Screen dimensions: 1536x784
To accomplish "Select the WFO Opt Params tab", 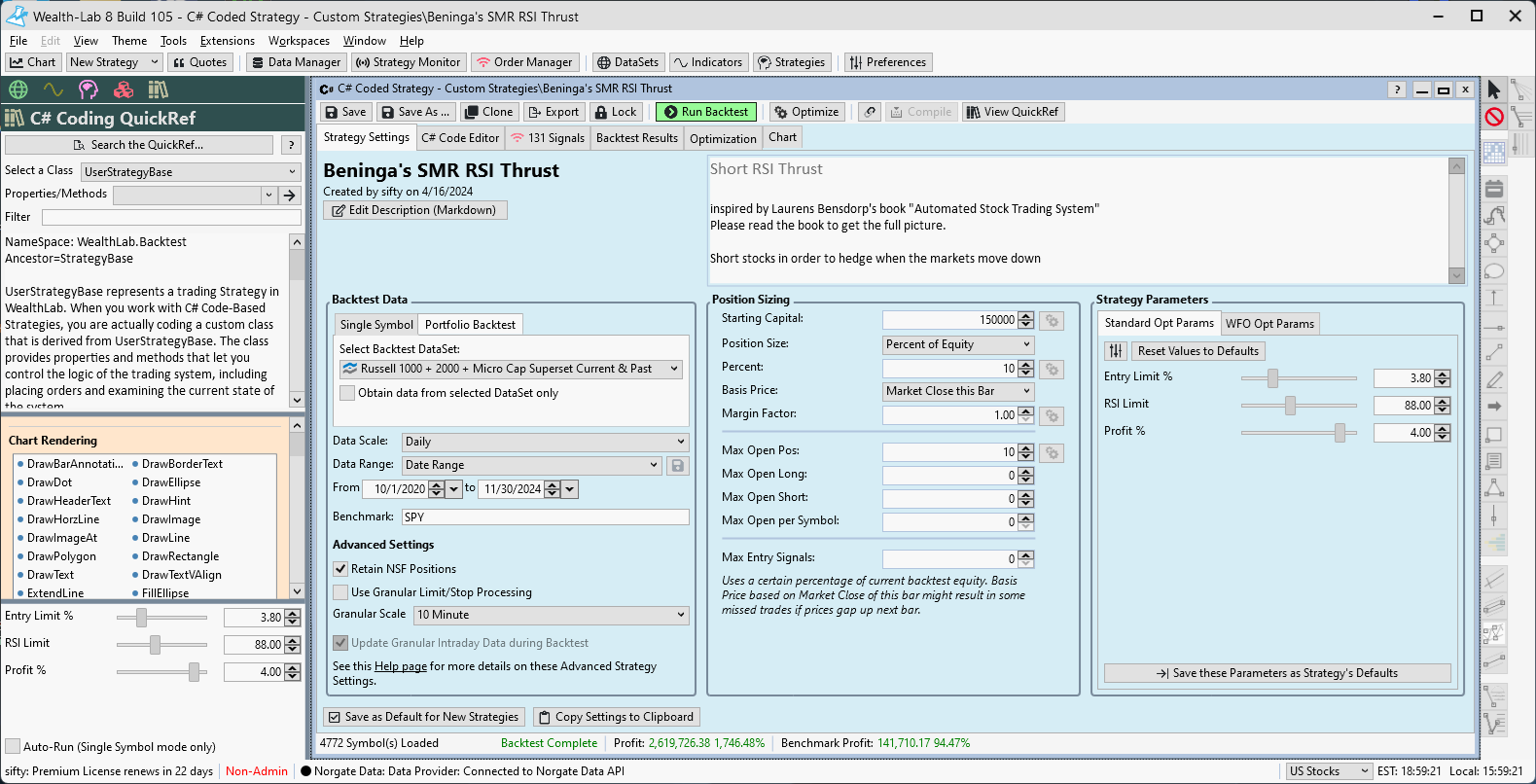I will tap(1269, 324).
